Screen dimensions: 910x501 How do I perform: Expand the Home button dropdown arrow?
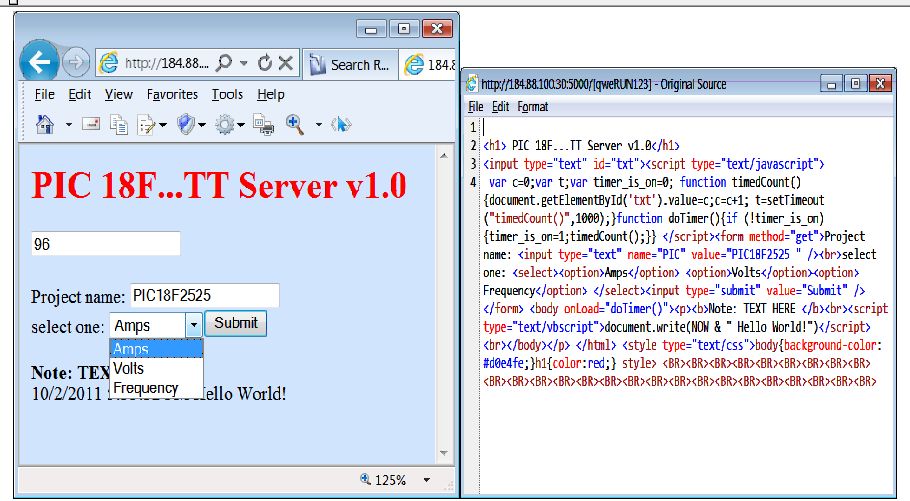68,125
